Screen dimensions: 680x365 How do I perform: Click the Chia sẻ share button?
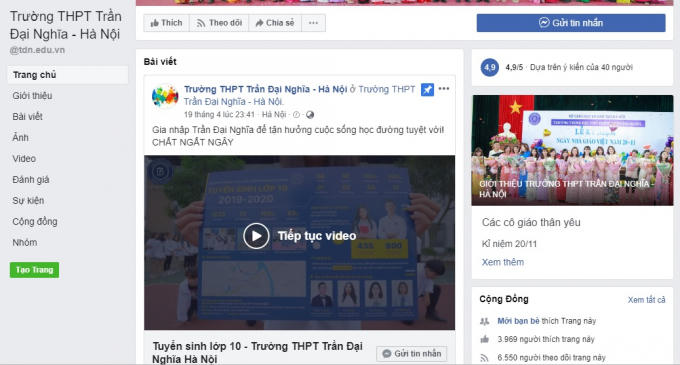point(275,23)
